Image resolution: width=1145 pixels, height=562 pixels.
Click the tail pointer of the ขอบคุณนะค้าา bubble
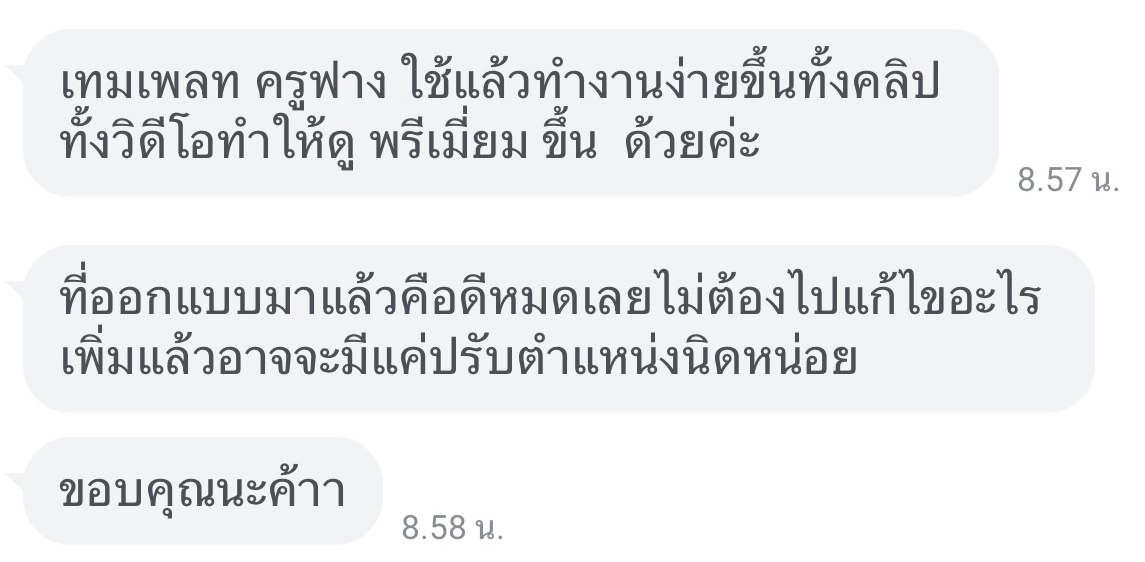click(15, 482)
